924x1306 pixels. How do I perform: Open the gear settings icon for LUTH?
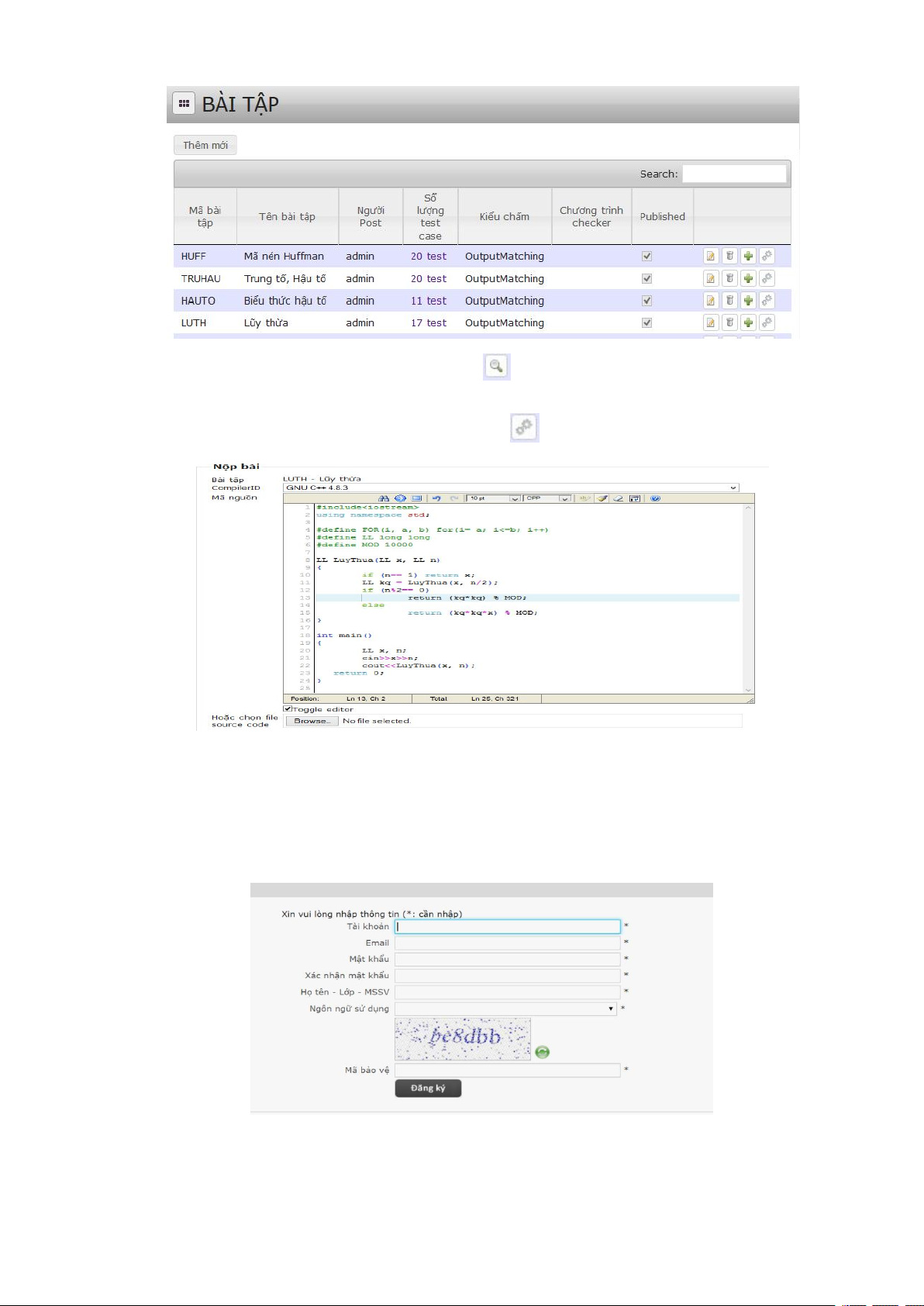click(767, 322)
